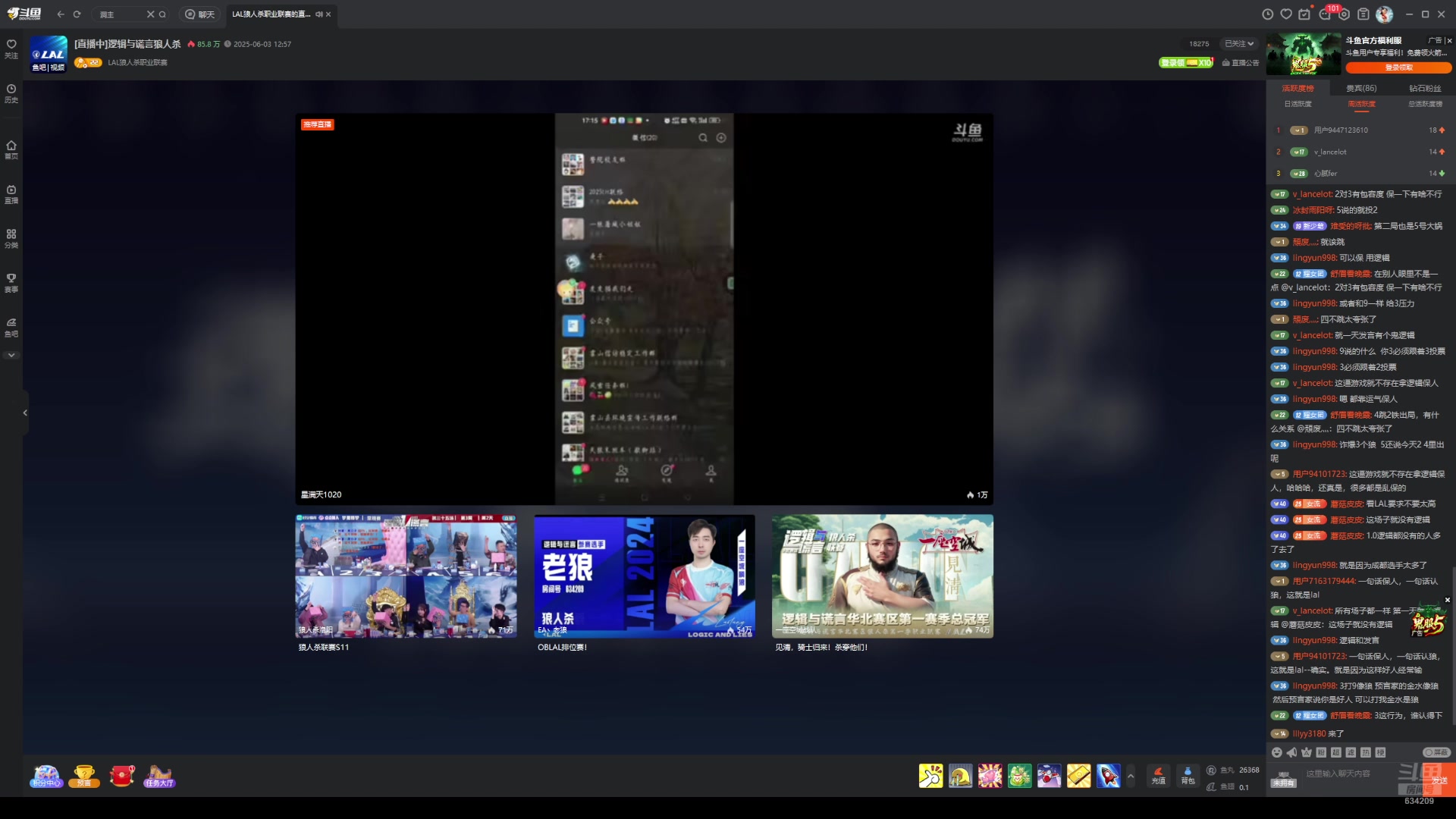Click ranked user 用户9447123610

[x=1341, y=130]
